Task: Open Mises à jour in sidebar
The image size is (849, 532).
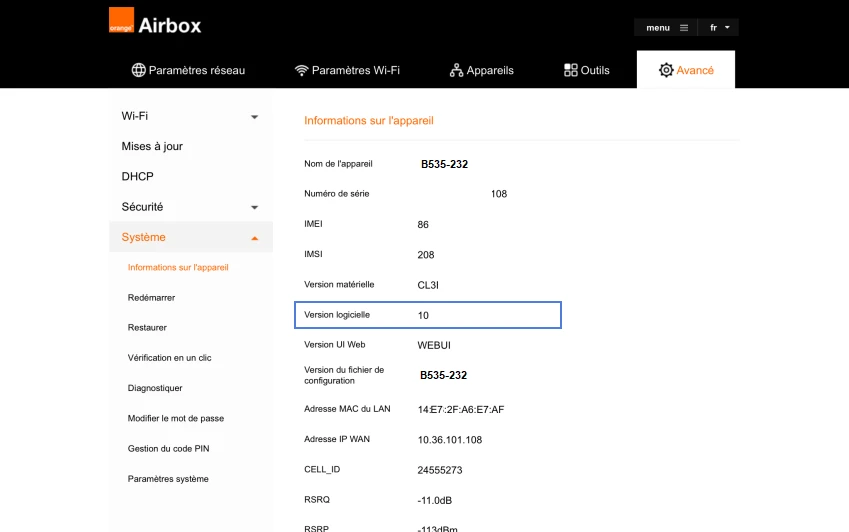Action: point(152,146)
